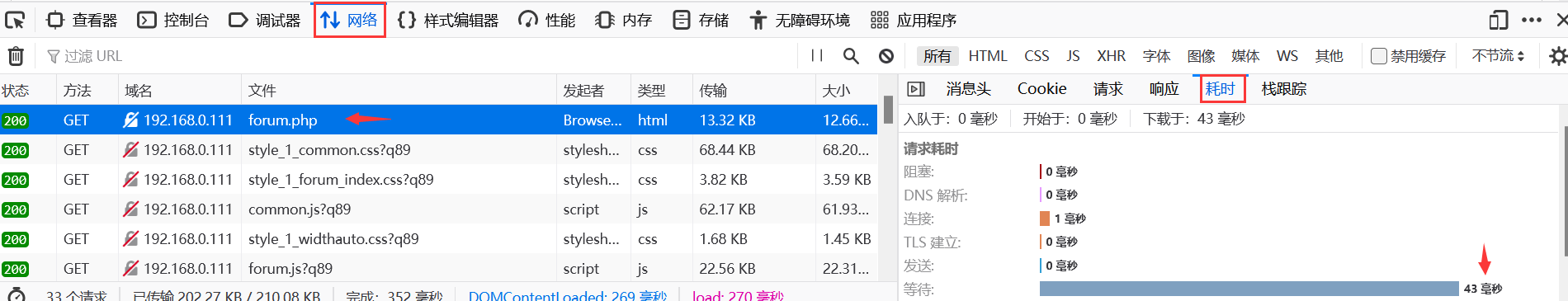
Task: Open the 不节流 throttling dropdown
Action: tap(1498, 56)
